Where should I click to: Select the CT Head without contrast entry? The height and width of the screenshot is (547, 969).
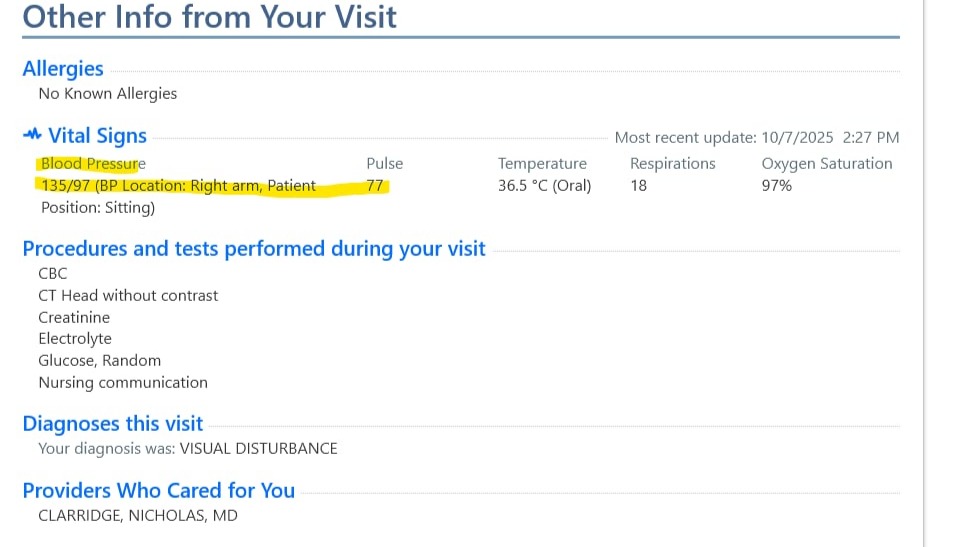coord(128,295)
